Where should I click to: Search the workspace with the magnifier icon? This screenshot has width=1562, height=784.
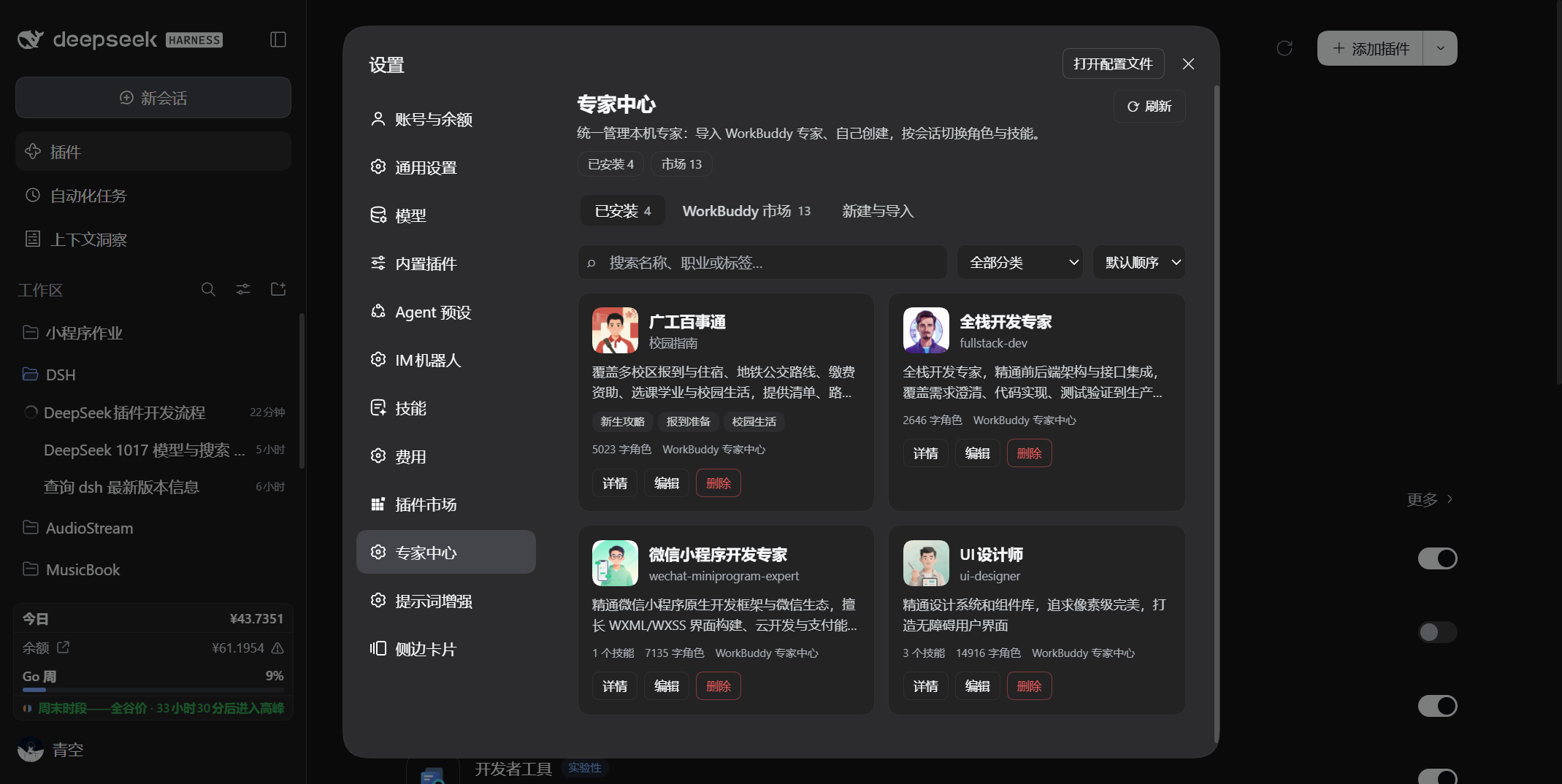pos(208,290)
